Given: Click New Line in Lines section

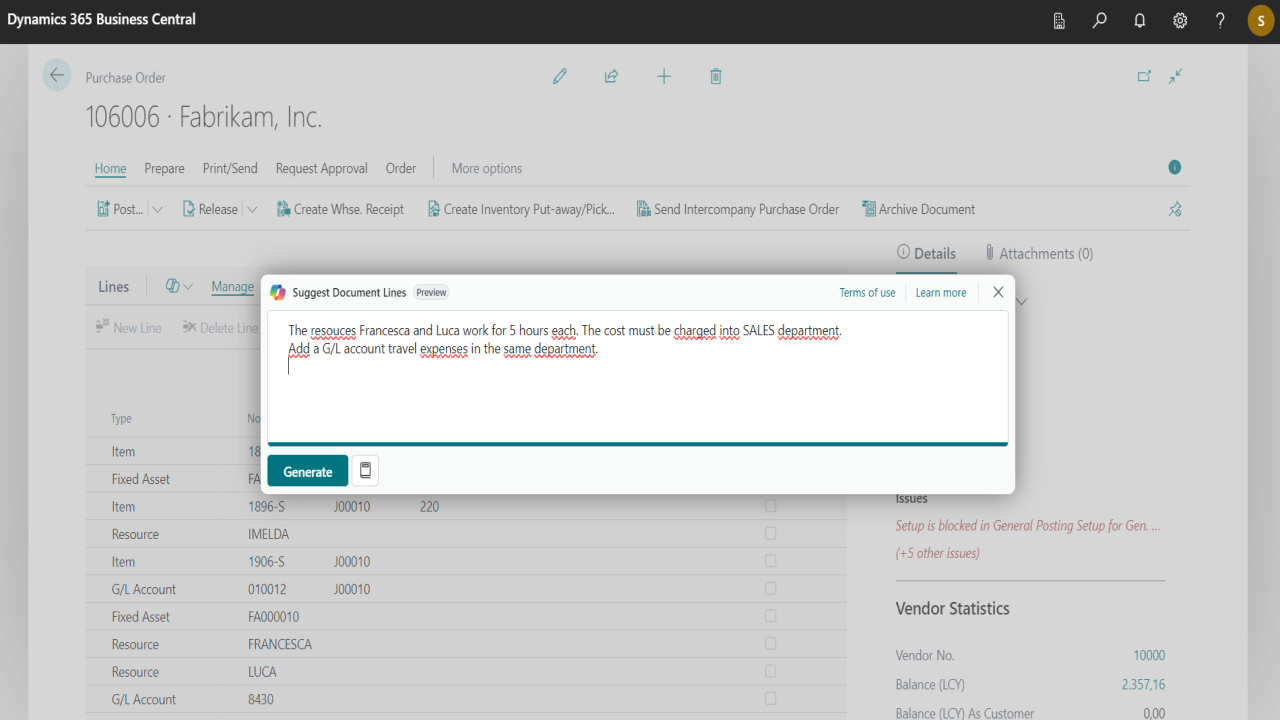Looking at the screenshot, I should tap(128, 328).
